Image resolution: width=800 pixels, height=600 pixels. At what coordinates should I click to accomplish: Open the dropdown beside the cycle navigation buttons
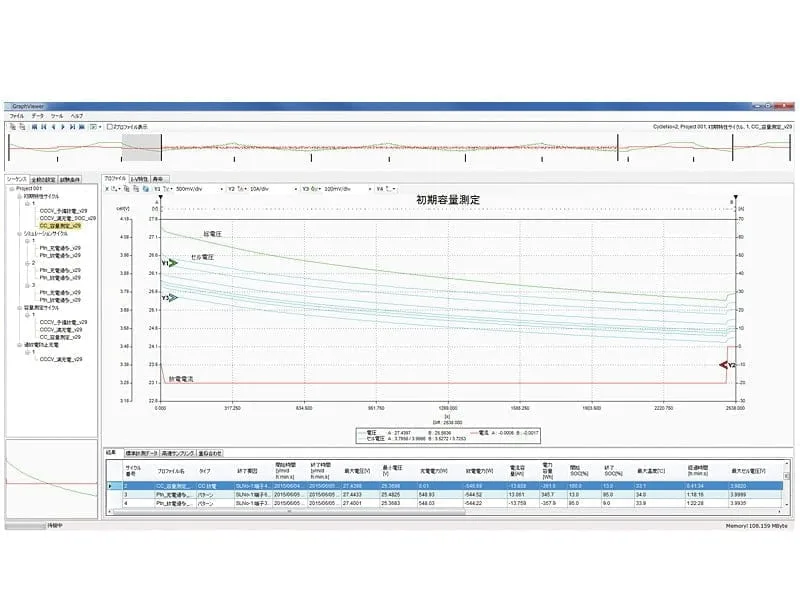98,127
